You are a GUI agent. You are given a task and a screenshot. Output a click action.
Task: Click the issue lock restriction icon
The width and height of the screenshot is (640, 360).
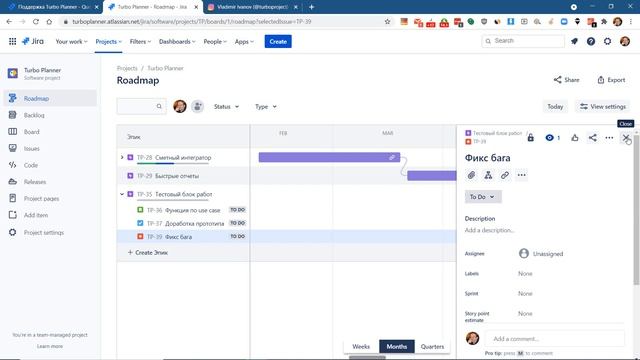tap(530, 138)
